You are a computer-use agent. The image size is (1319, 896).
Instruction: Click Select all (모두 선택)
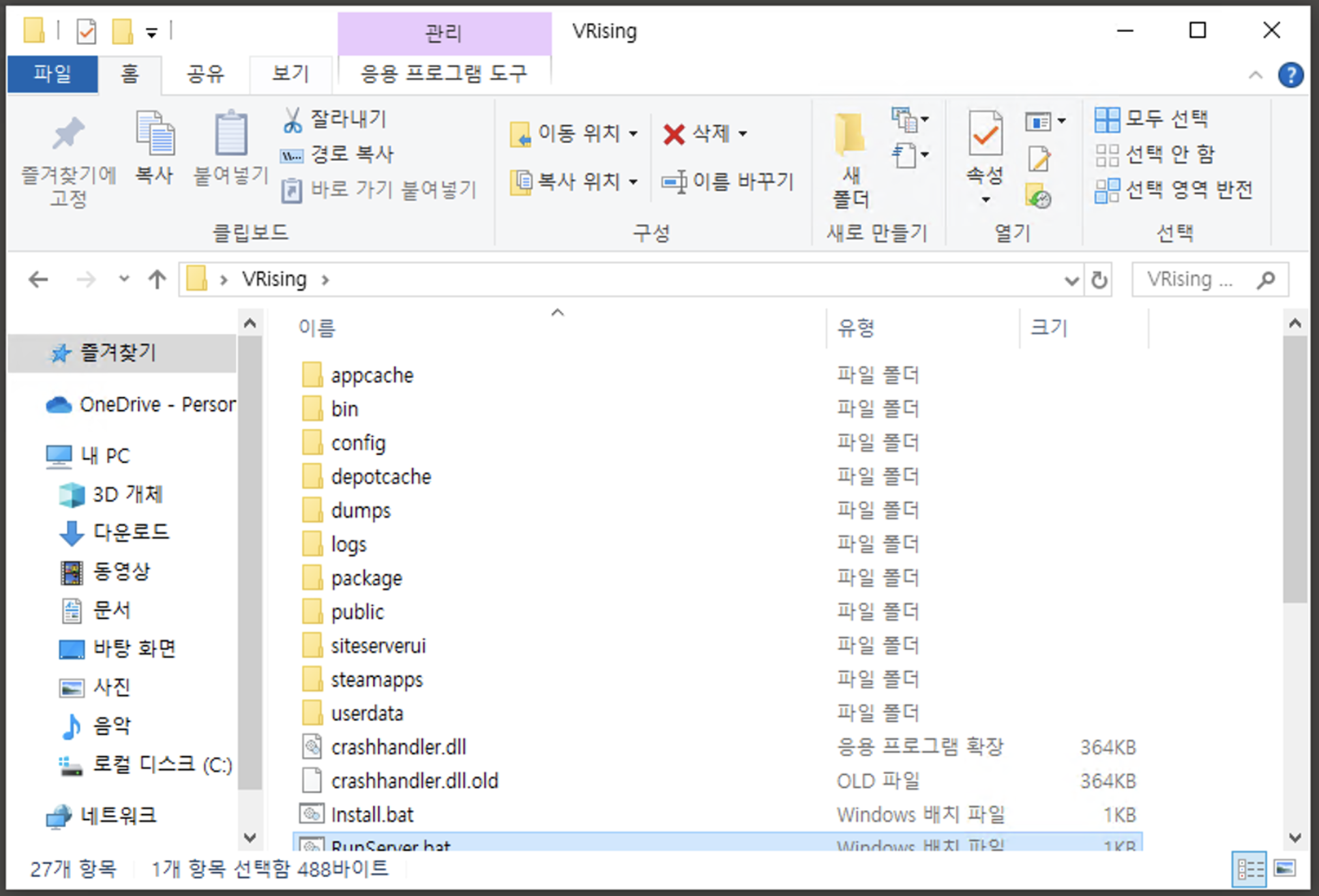point(1153,119)
